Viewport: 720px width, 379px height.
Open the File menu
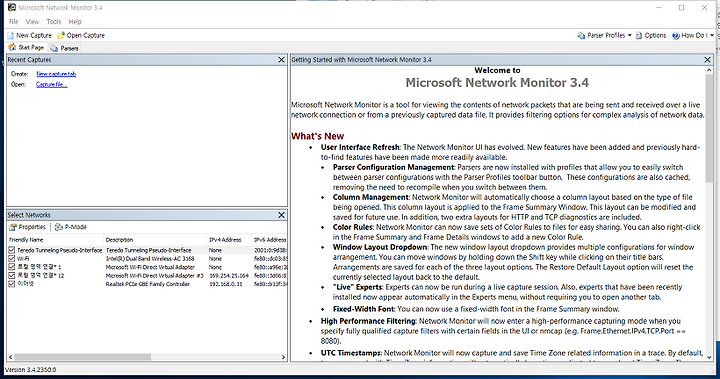pyautogui.click(x=14, y=22)
